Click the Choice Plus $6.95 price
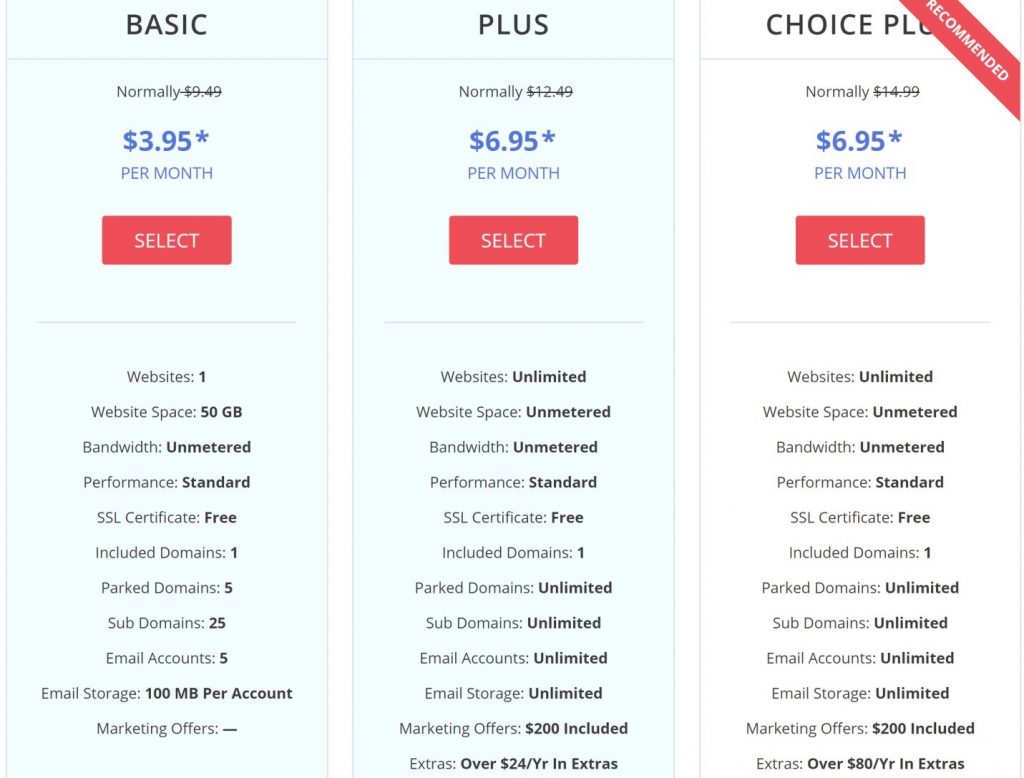1024x778 pixels. pos(859,140)
